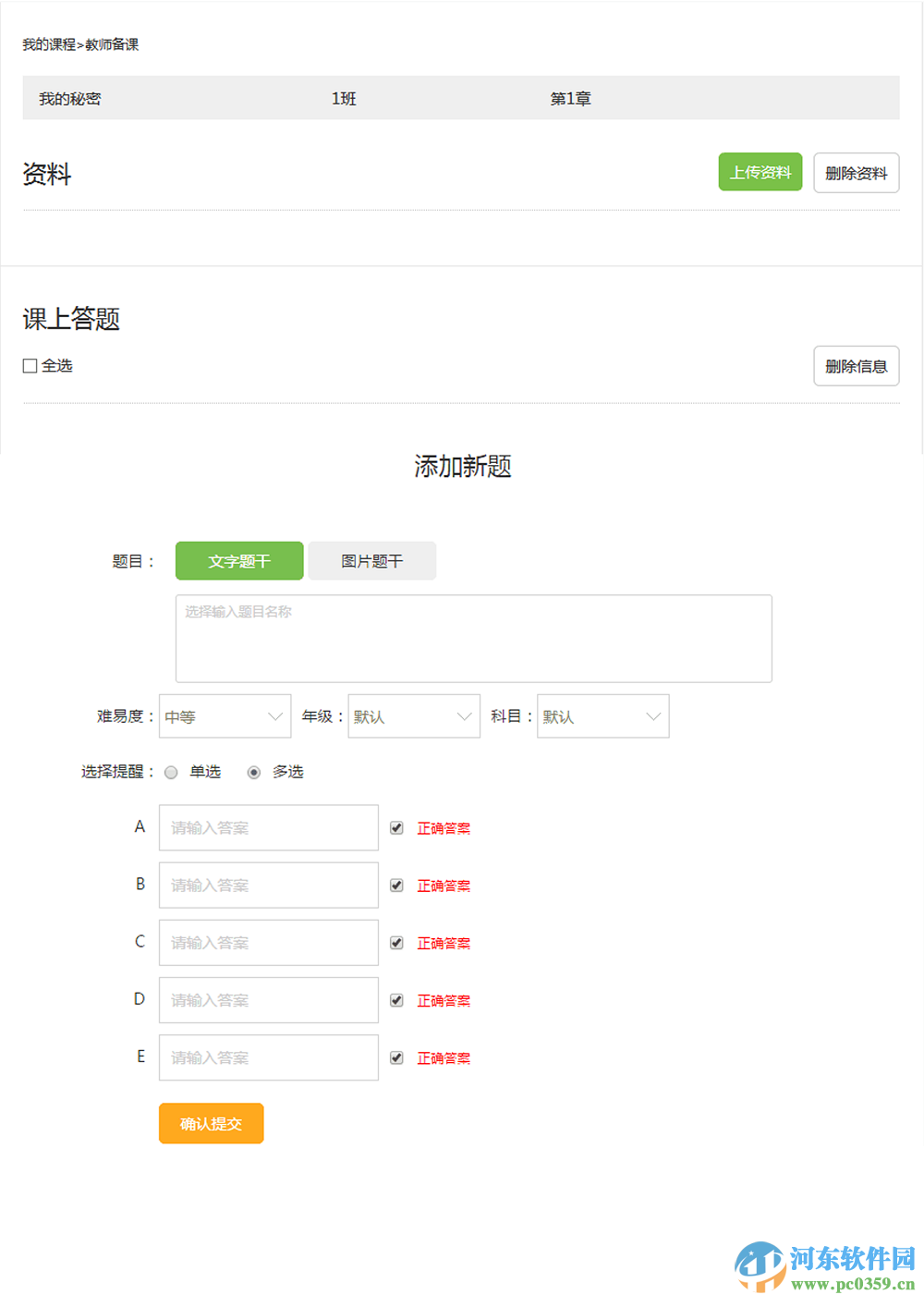Click the 删除信息 delete info button
924x1307 pixels.
pyautogui.click(x=856, y=366)
